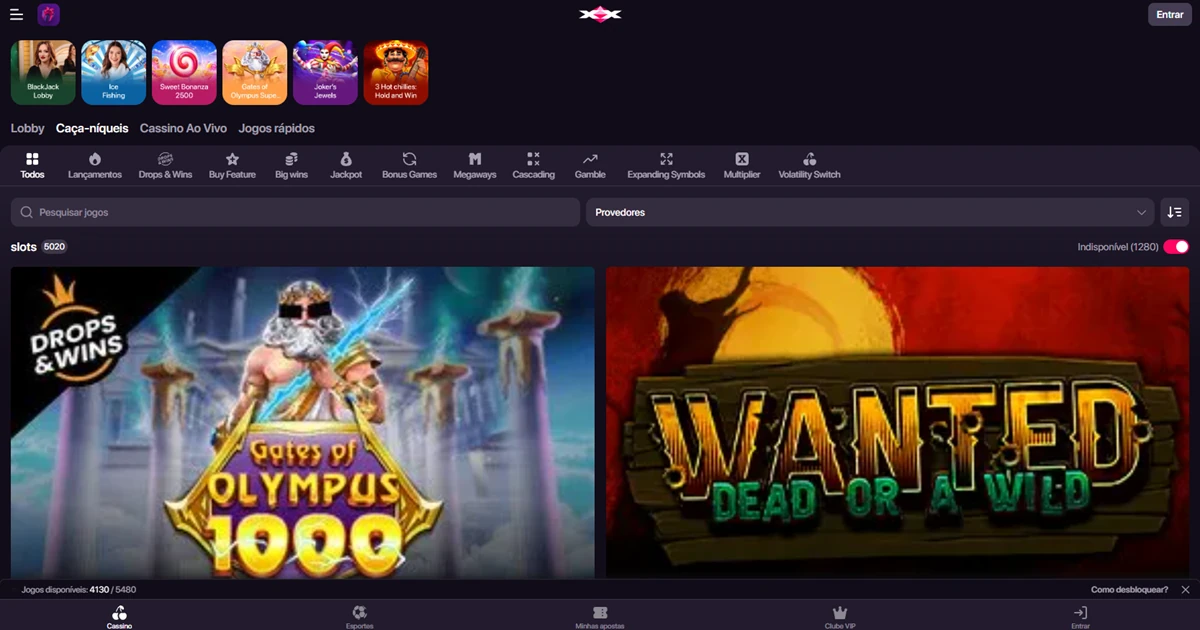The image size is (1200, 630).
Task: Open the Gates of Olympus Super tile
Action: coord(255,73)
